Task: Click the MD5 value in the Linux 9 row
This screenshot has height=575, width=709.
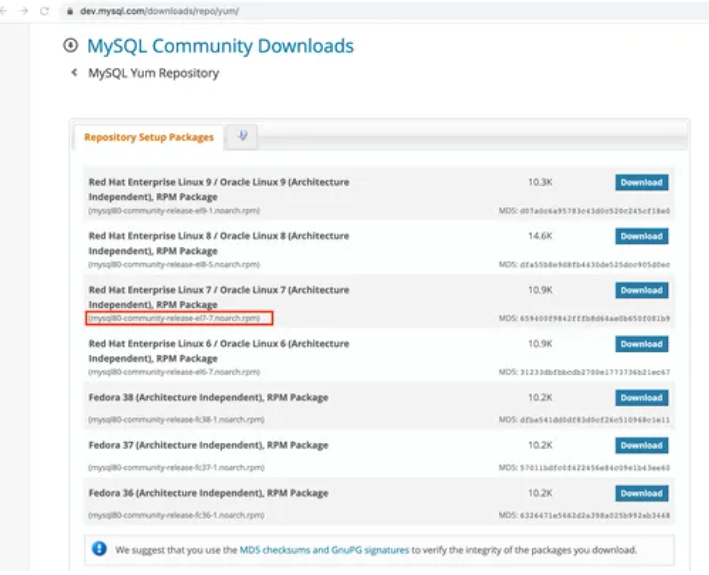Action: coord(595,211)
